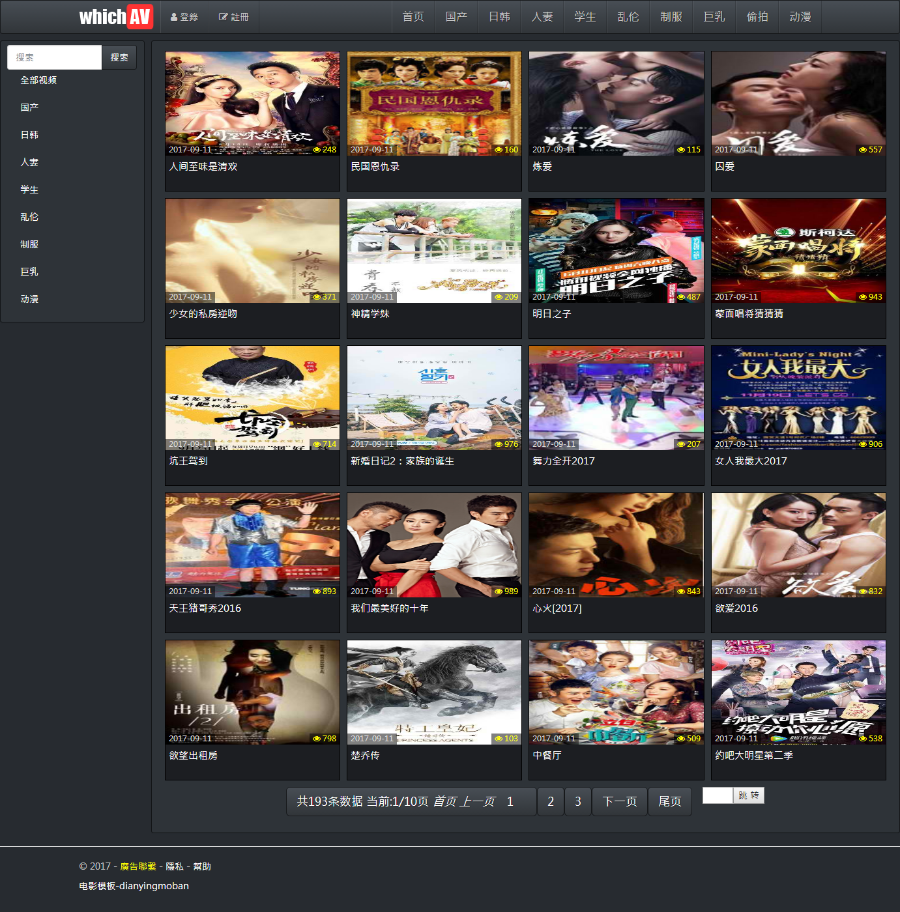
Task: Open the 中餐厅 poster thumbnail
Action: [x=616, y=692]
